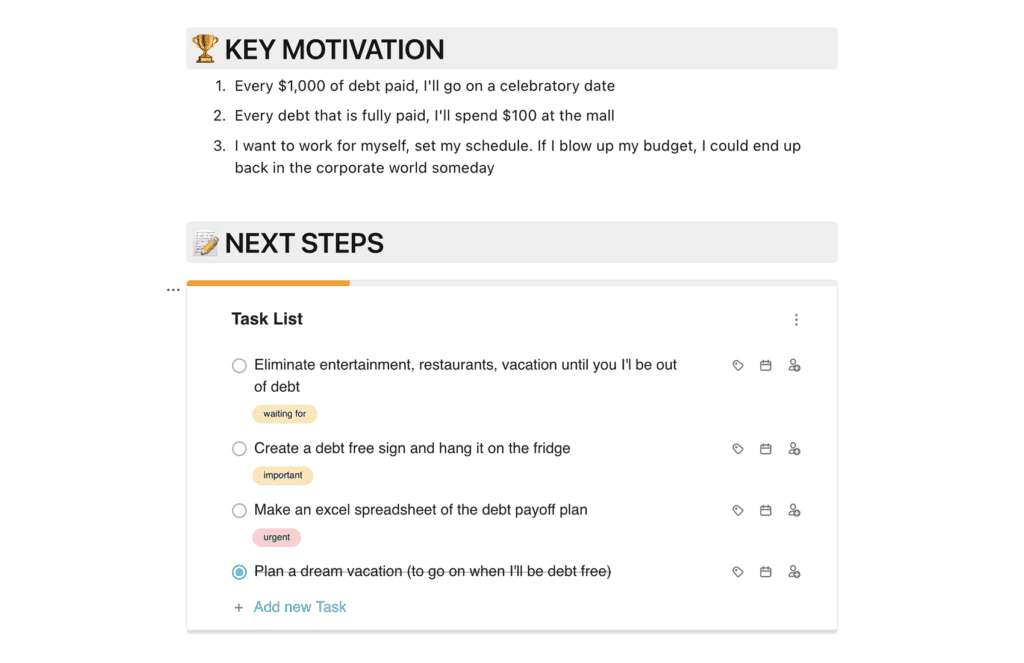1024x663 pixels.
Task: Set a due date for the "Eliminate entertainment" task
Action: (x=766, y=365)
